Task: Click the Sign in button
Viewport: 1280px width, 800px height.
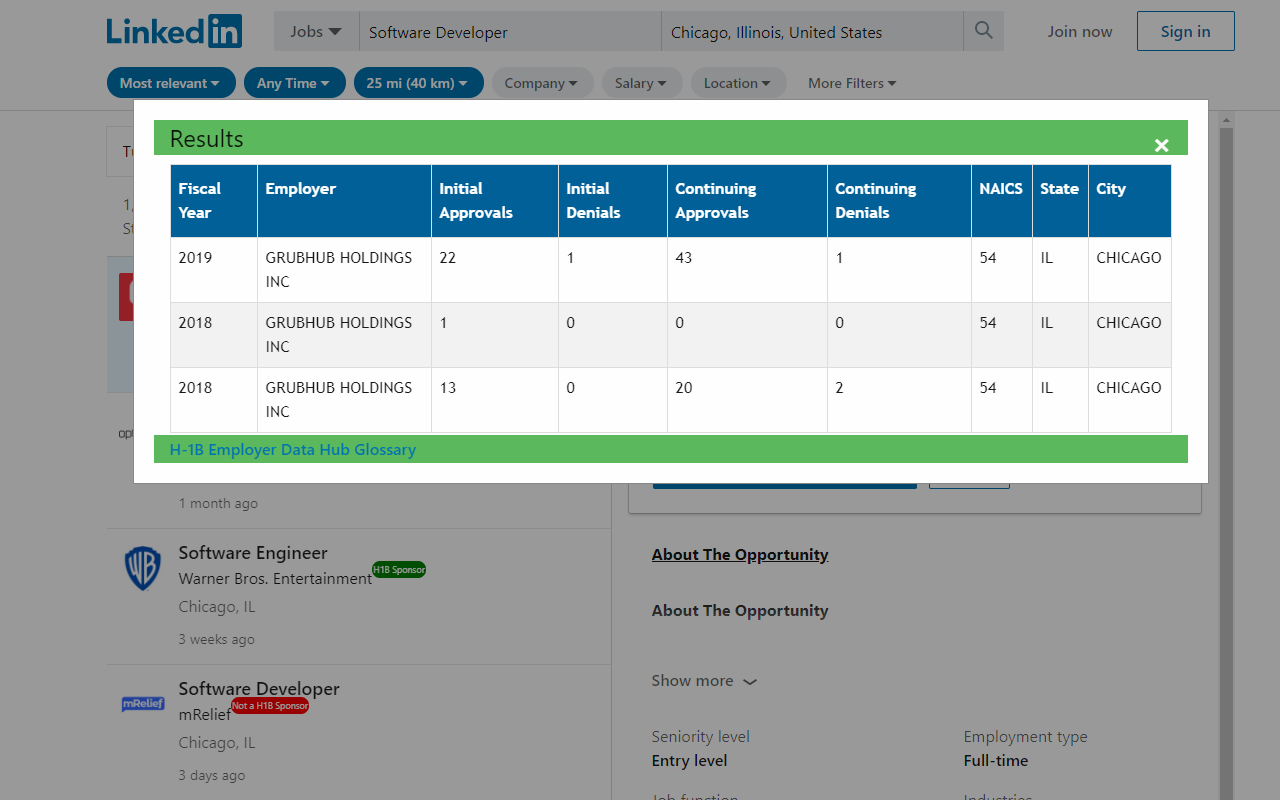Action: [1185, 31]
